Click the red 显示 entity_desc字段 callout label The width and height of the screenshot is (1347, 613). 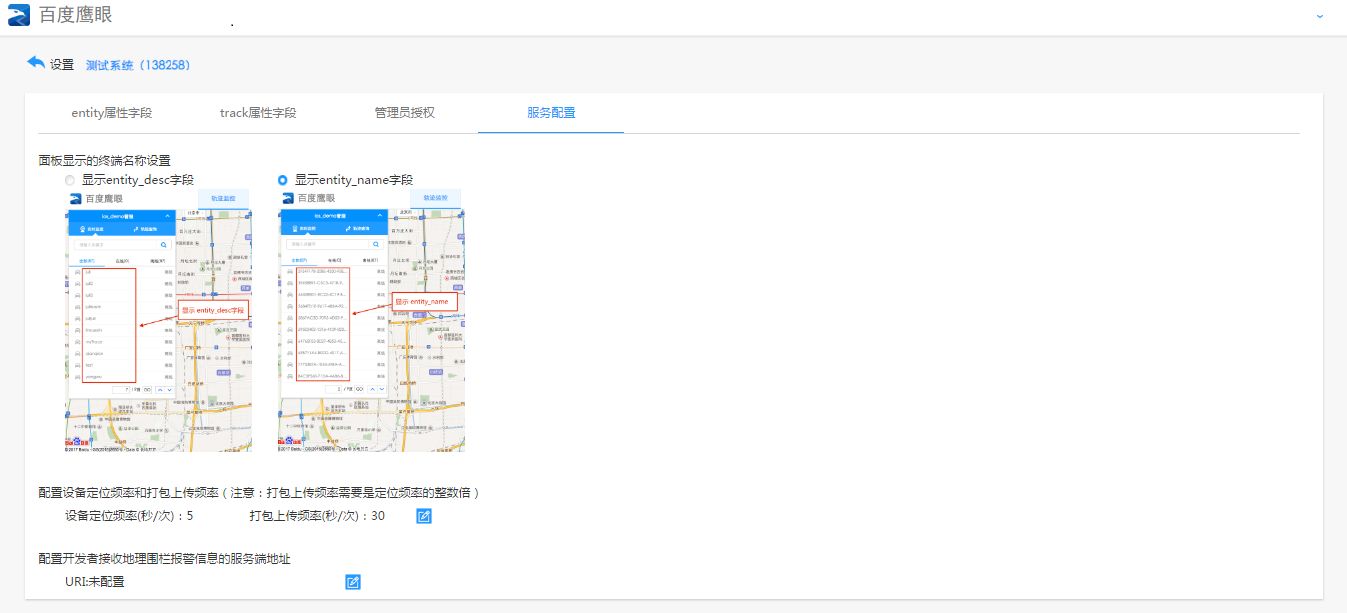(x=213, y=311)
